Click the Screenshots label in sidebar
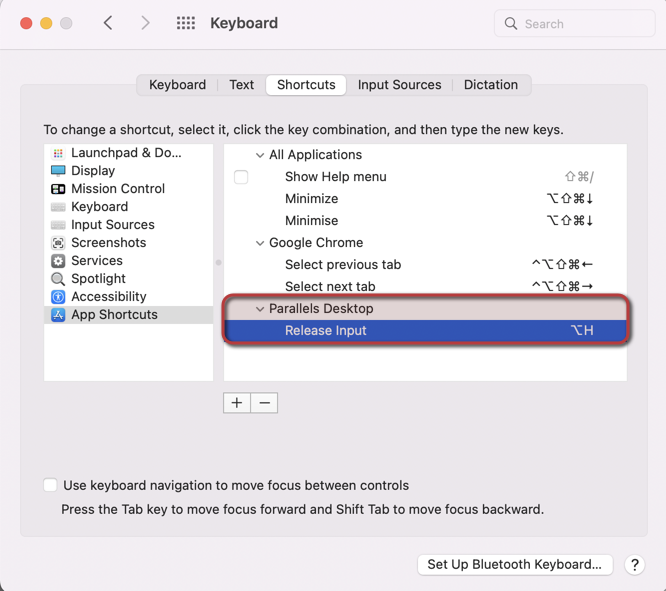Image resolution: width=666 pixels, height=591 pixels. (109, 243)
